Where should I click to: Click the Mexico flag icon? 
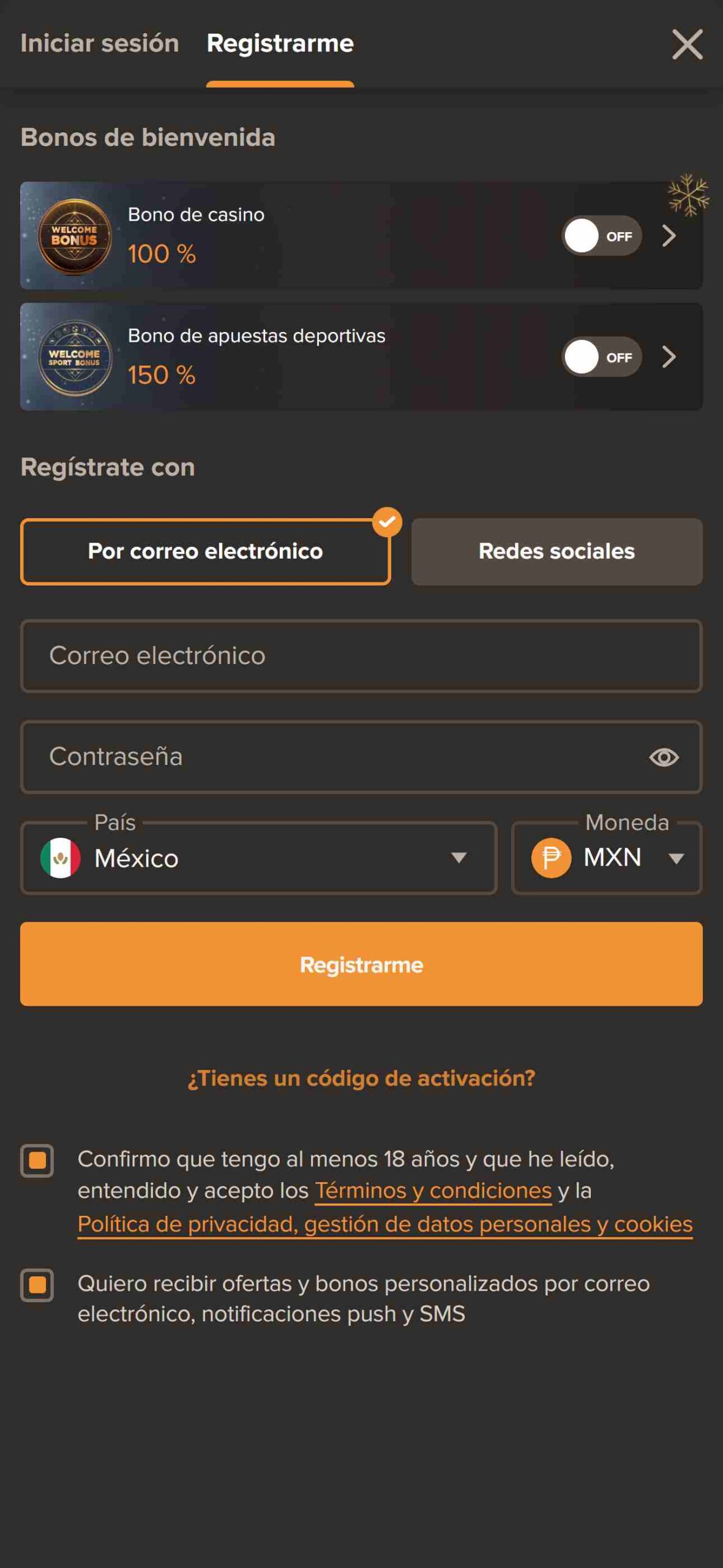click(60, 858)
